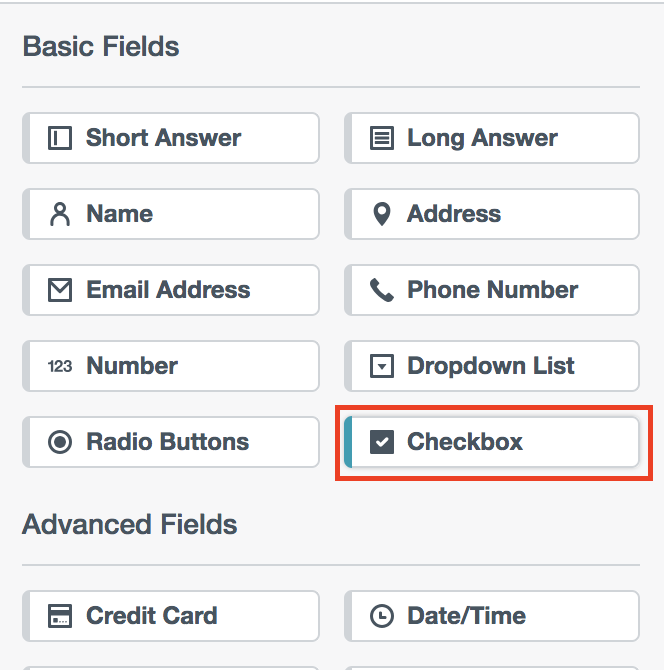This screenshot has height=670, width=664.
Task: Click the Long Answer lines icon
Action: [381, 138]
